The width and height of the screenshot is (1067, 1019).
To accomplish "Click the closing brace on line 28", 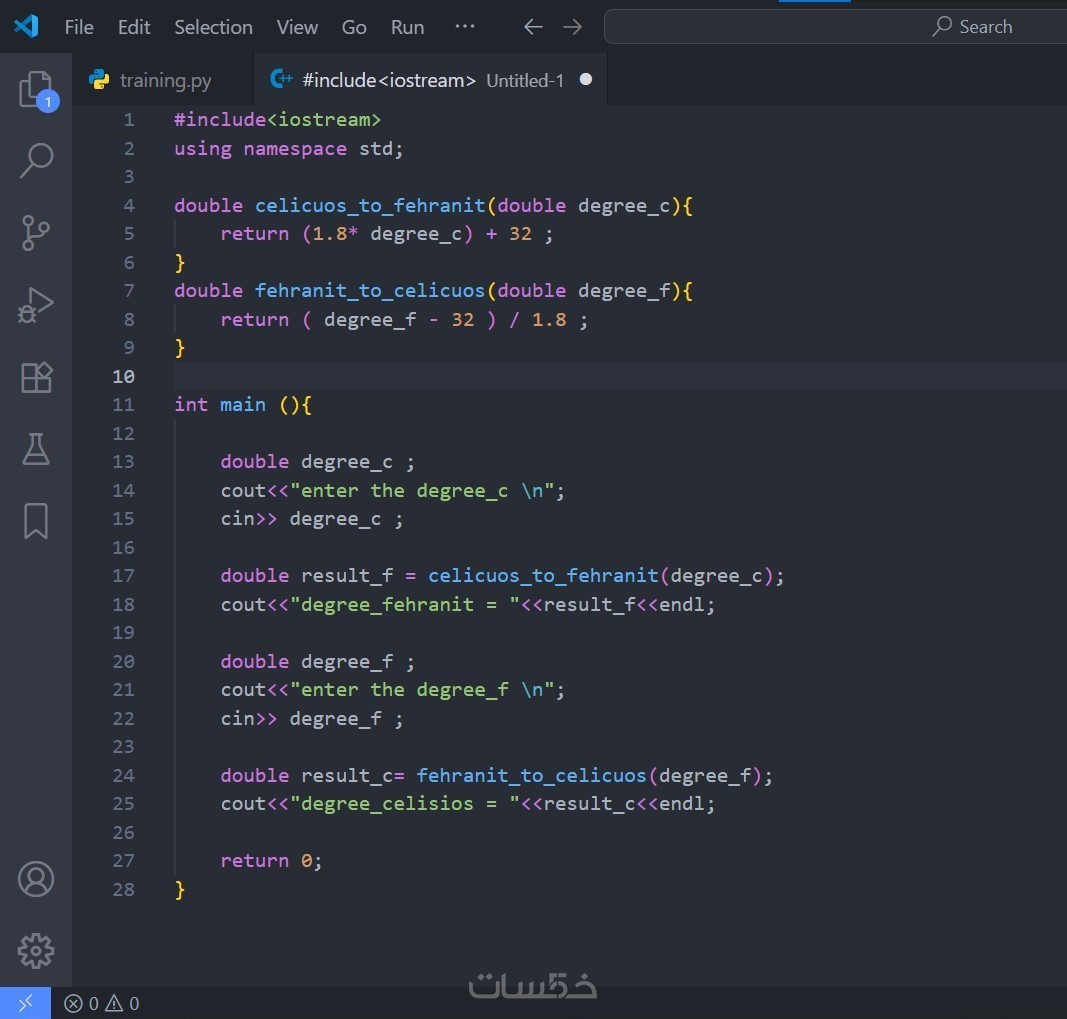I will click(x=180, y=890).
